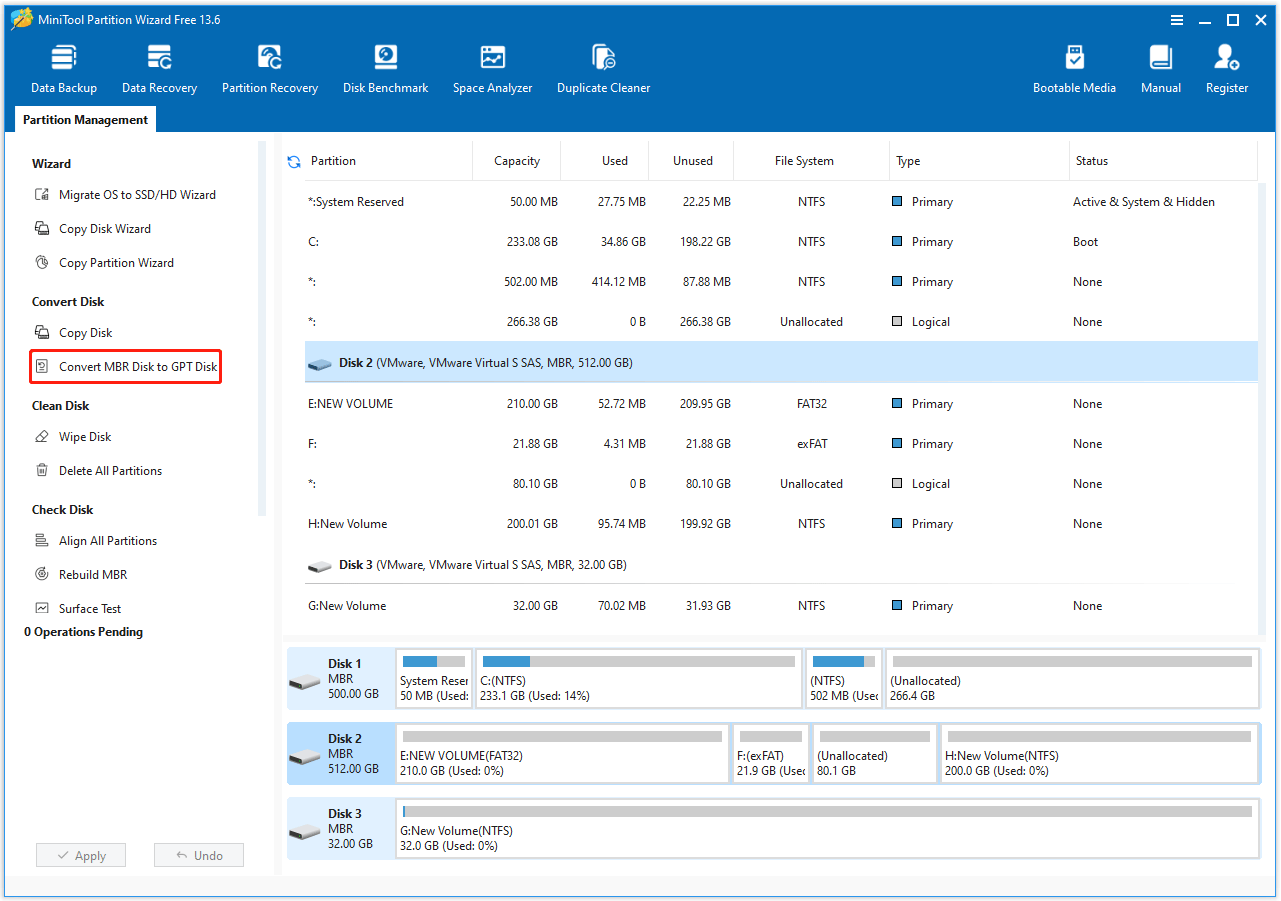1281x901 pixels.
Task: Click C:(NTFS) block in Disk 1 map
Action: 639,679
